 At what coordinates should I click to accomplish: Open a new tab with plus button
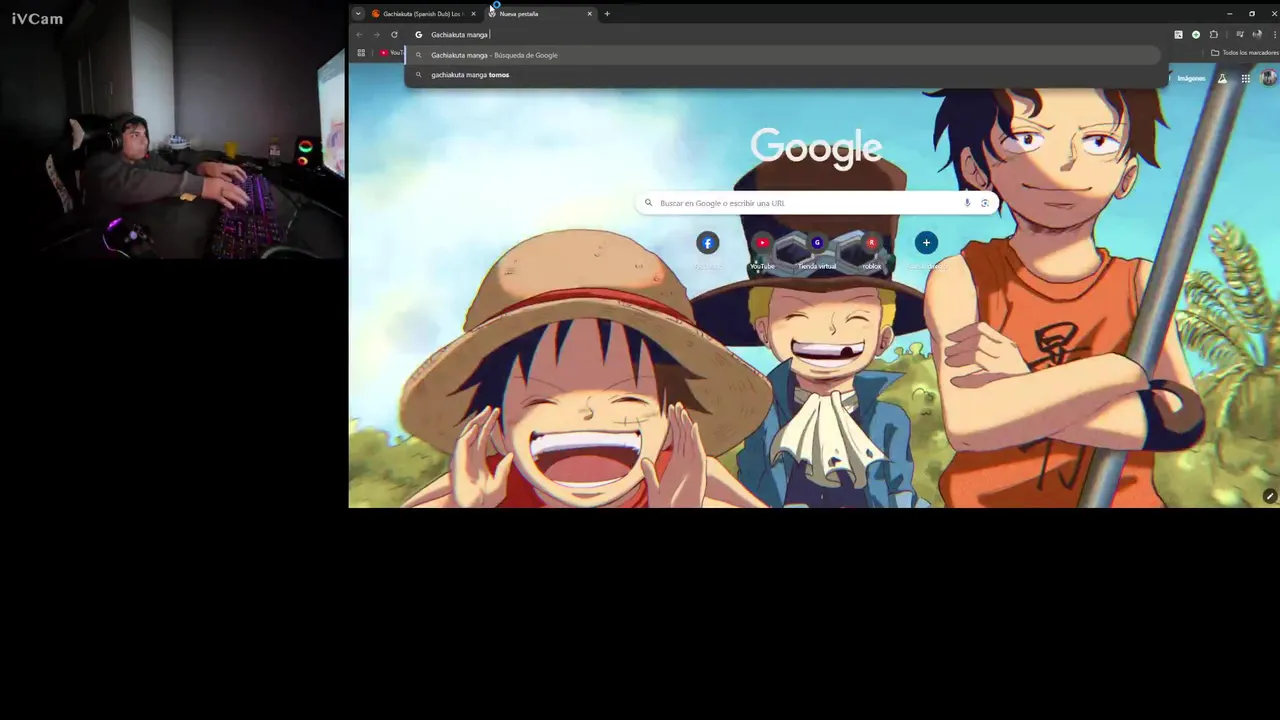pos(607,14)
